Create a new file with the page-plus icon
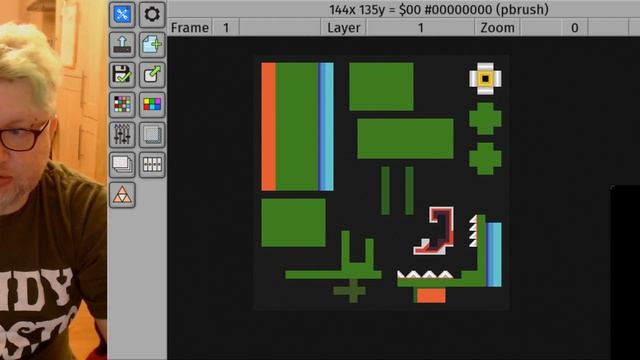This screenshot has width=640, height=360. click(152, 45)
